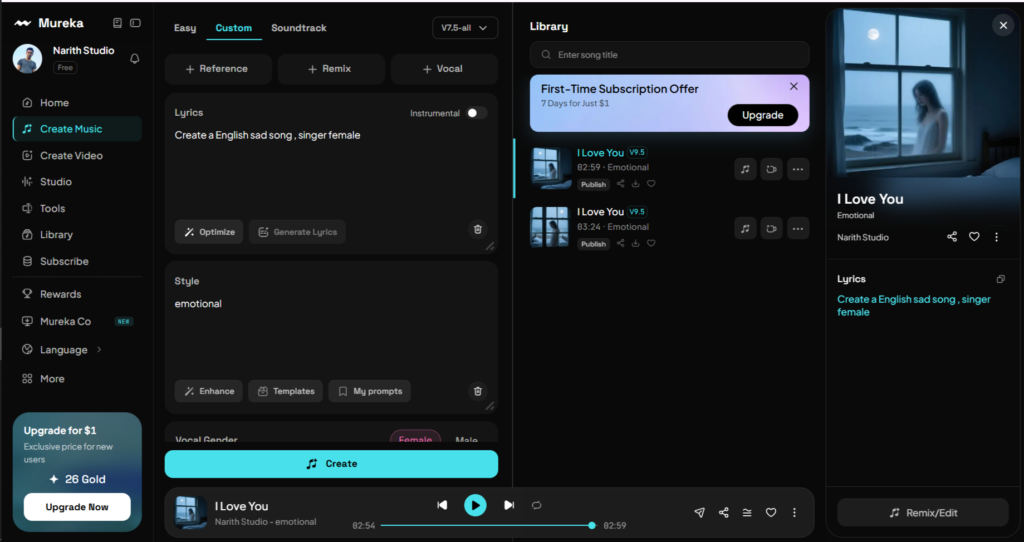1024x542 pixels.
Task: Open music icon for first I Love You song
Action: coord(745,169)
